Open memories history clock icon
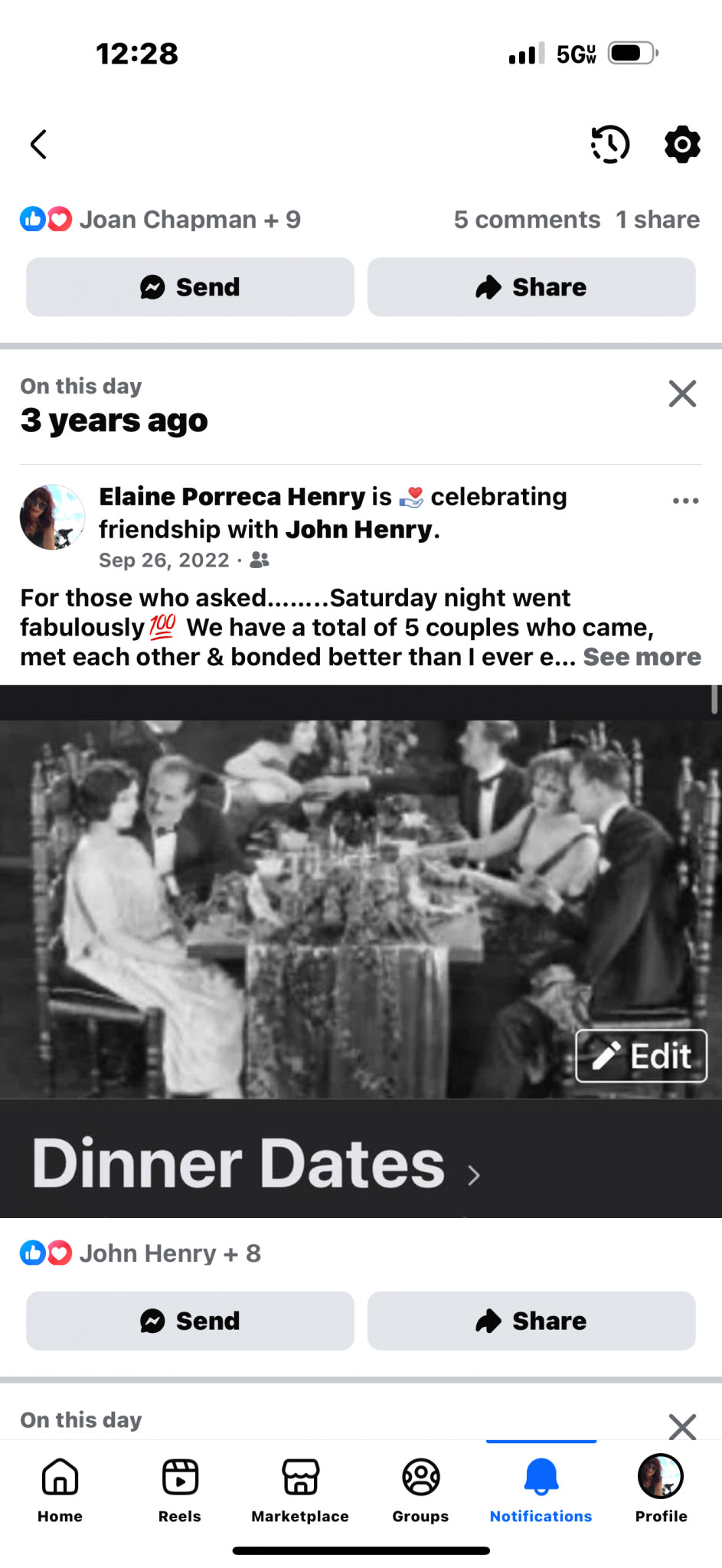The image size is (722, 1568). 610,144
